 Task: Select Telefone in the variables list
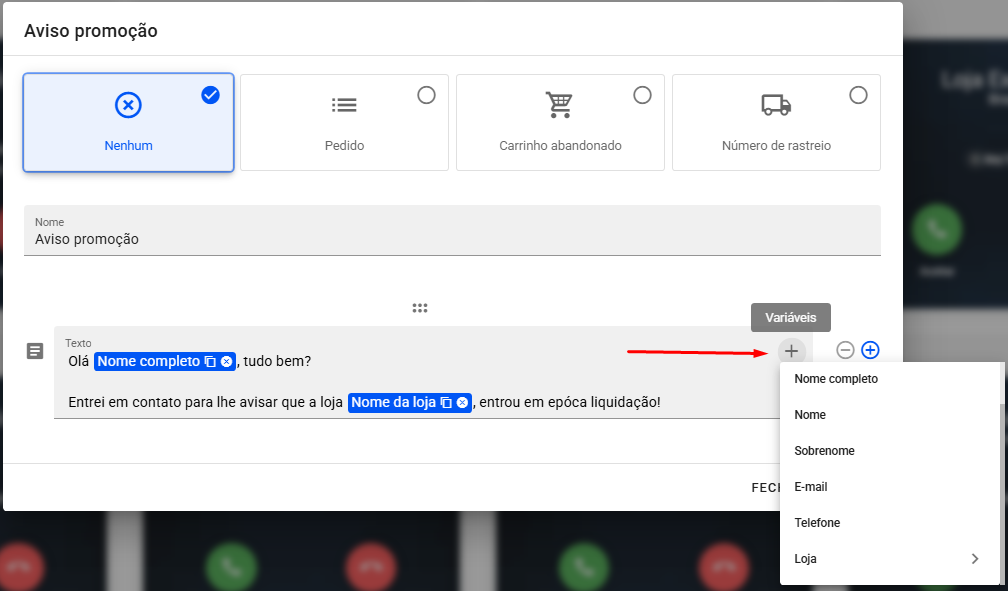pos(817,523)
